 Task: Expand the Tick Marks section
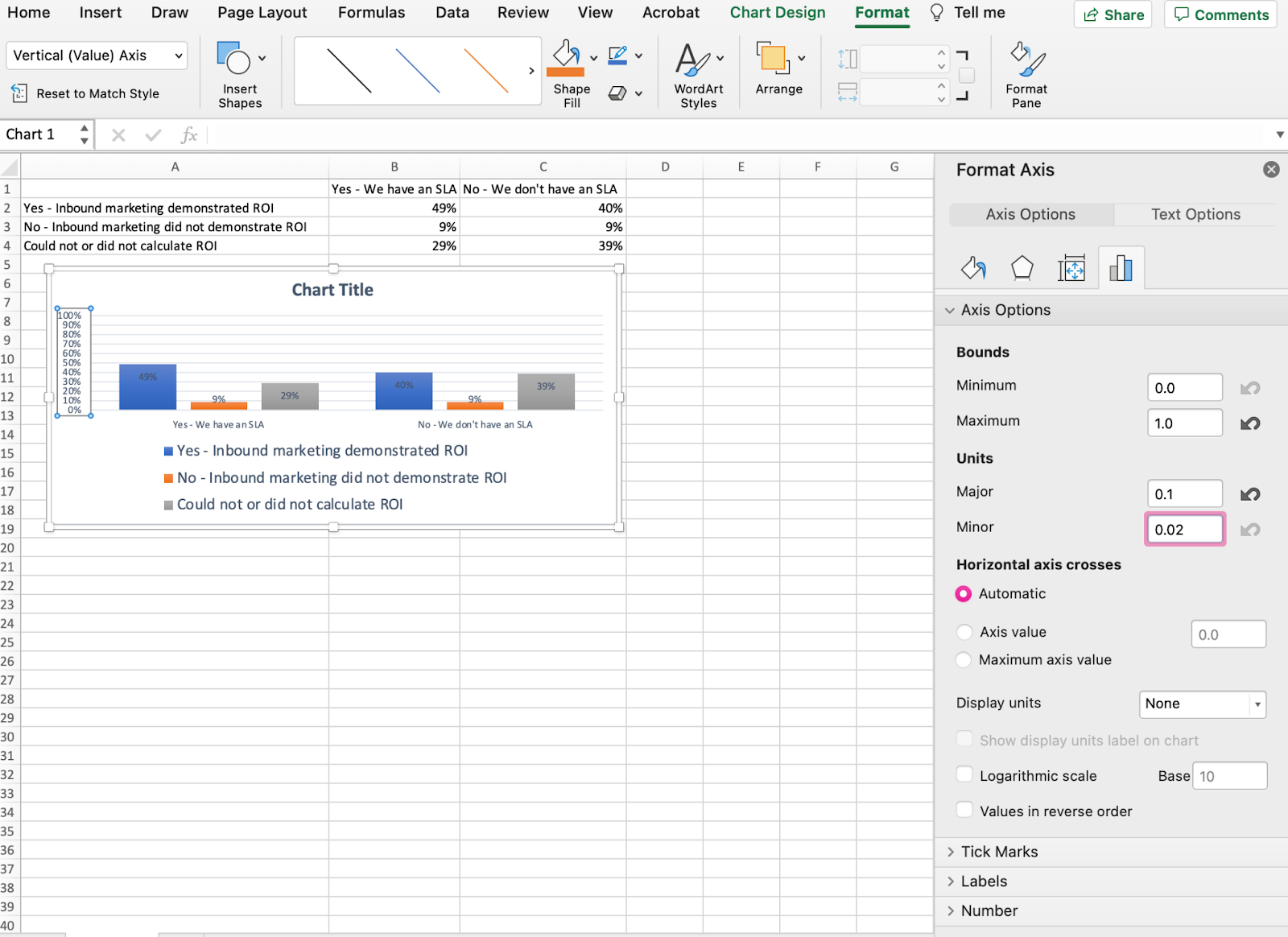tap(999, 851)
